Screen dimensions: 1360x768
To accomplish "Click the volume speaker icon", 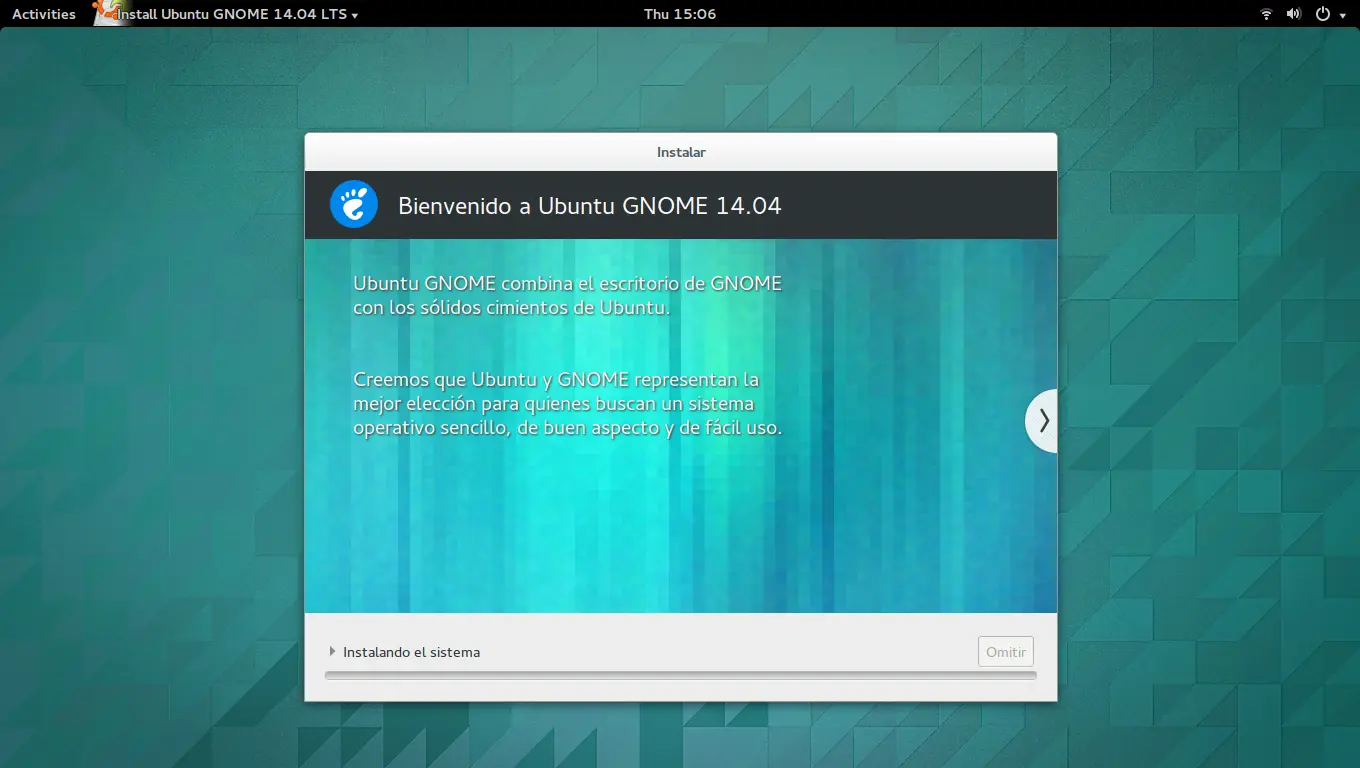I will coord(1294,14).
